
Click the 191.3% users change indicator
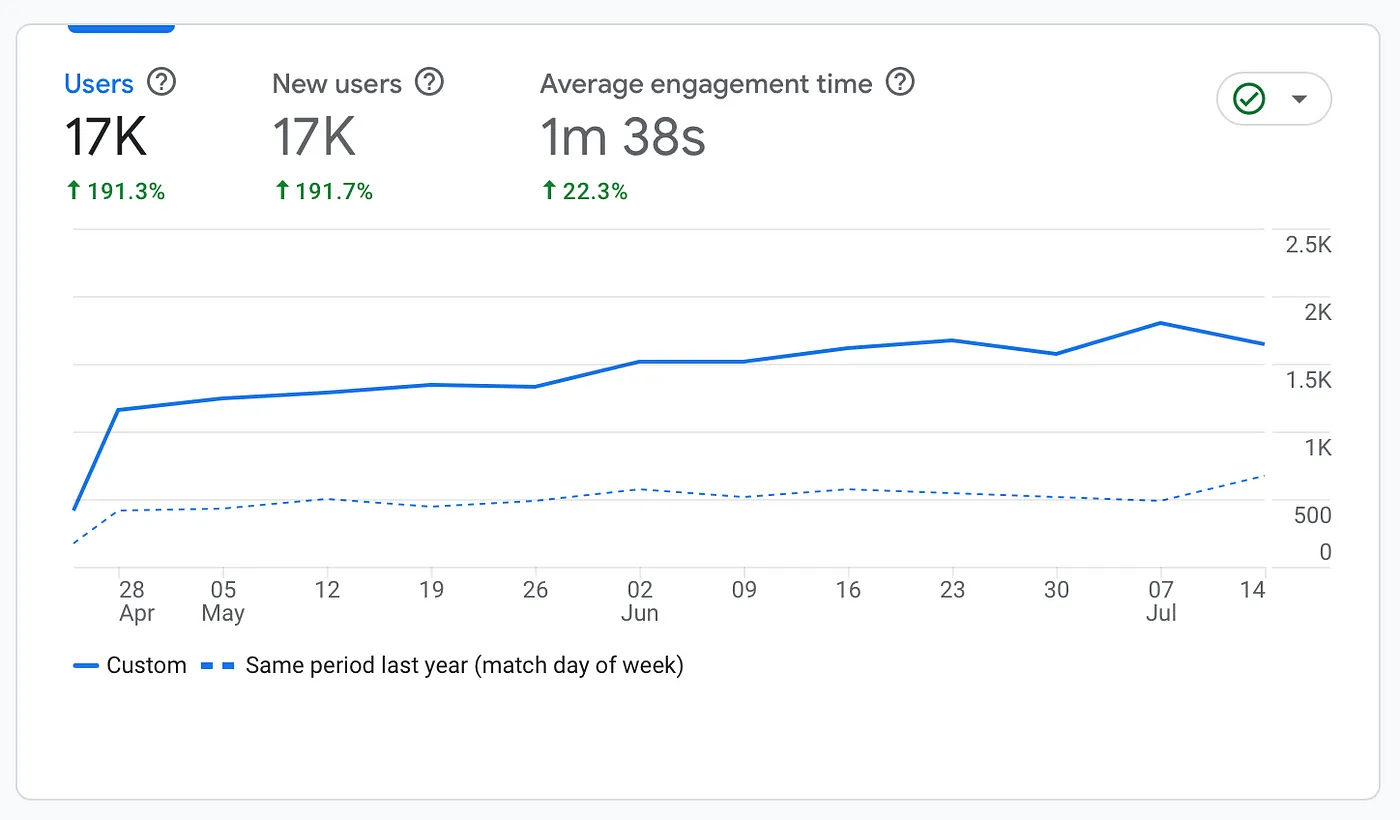tap(115, 191)
